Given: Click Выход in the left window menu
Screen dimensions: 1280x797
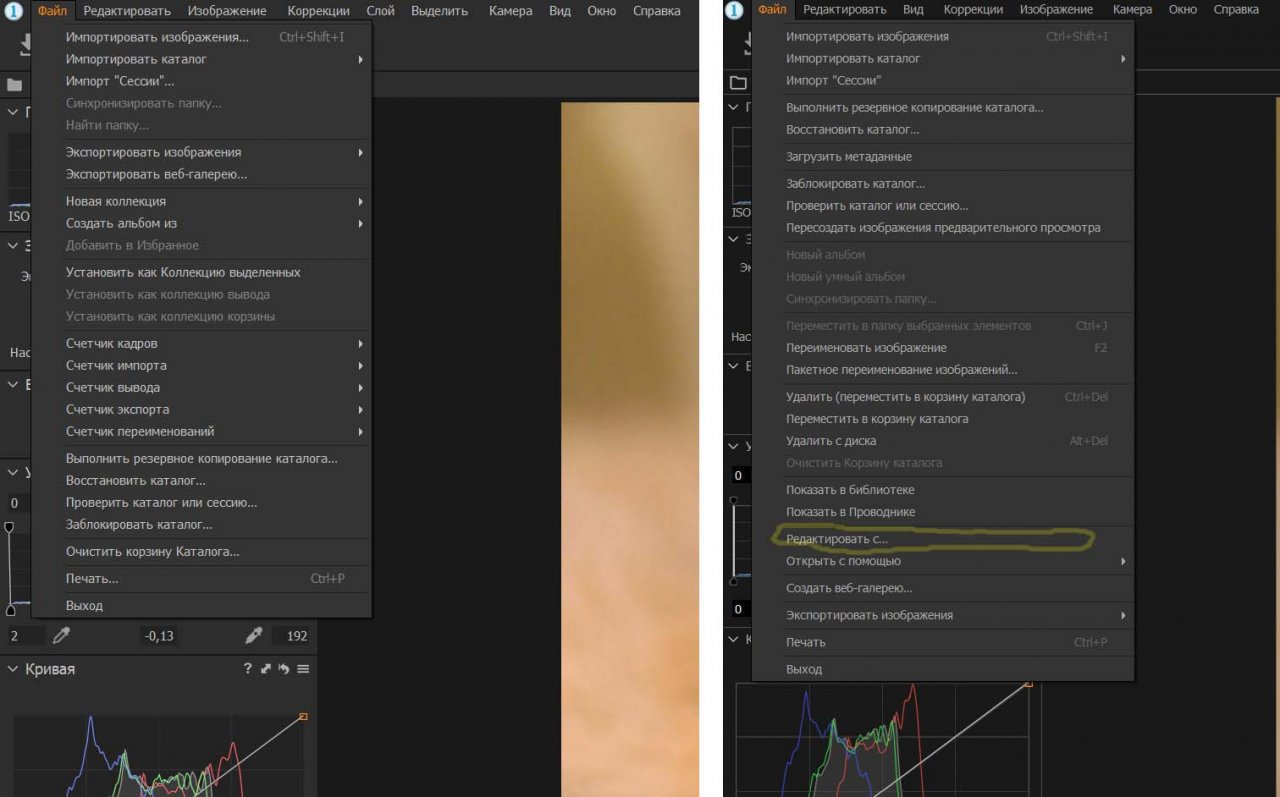Looking at the screenshot, I should tap(204, 605).
